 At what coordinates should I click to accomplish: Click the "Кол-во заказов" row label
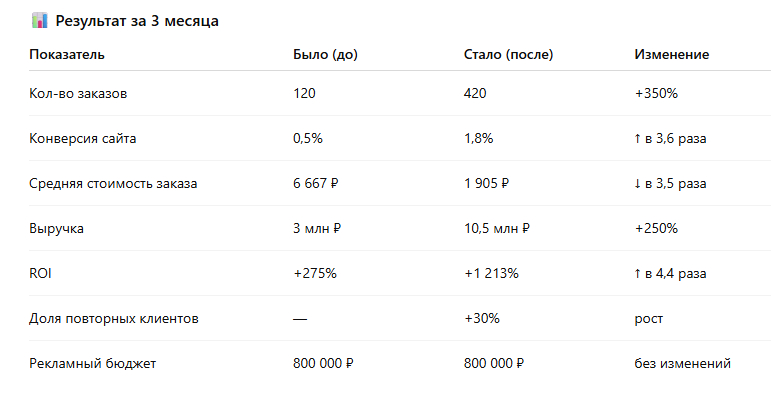pos(79,93)
